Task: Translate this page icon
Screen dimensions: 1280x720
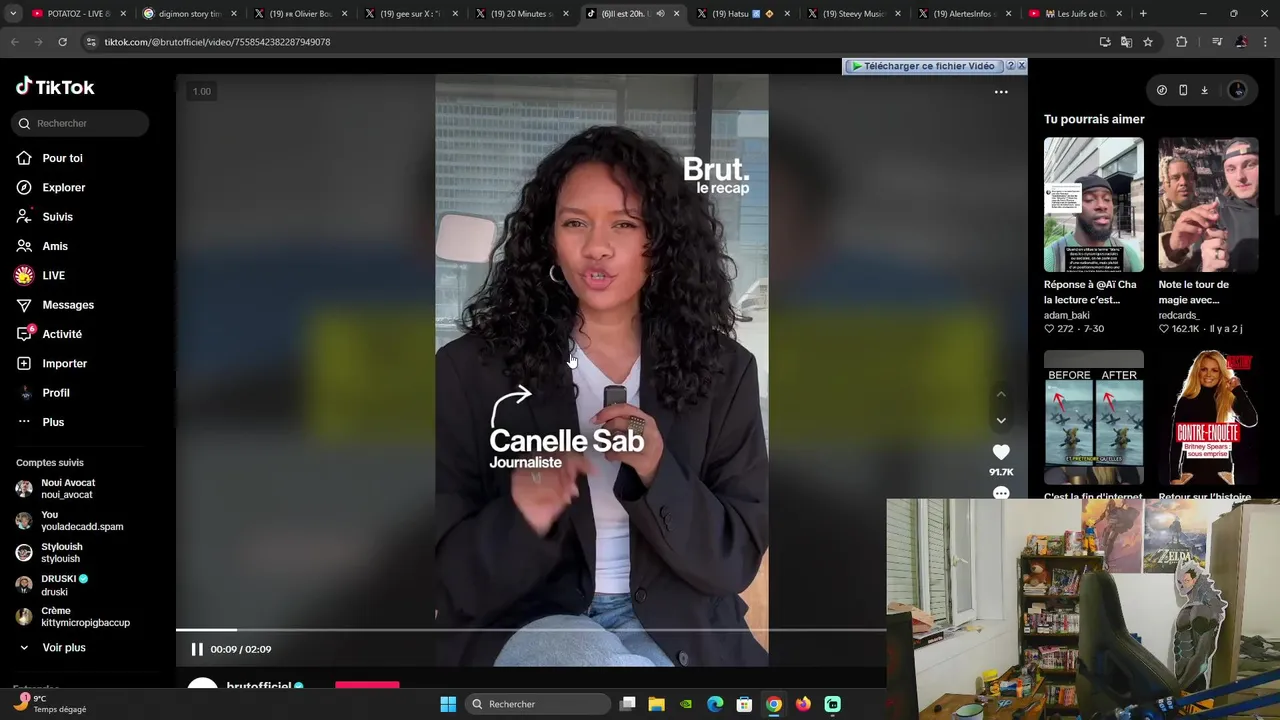Action: [x=1126, y=42]
